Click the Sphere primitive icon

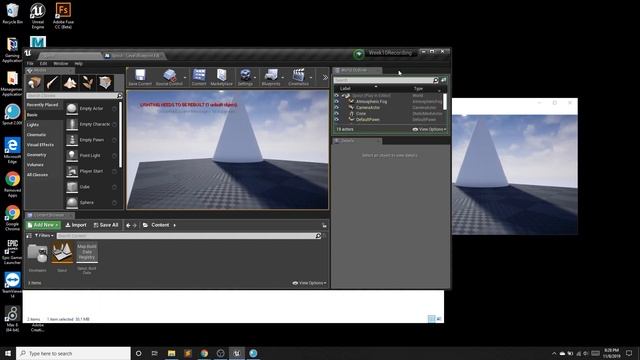pyautogui.click(x=72, y=202)
